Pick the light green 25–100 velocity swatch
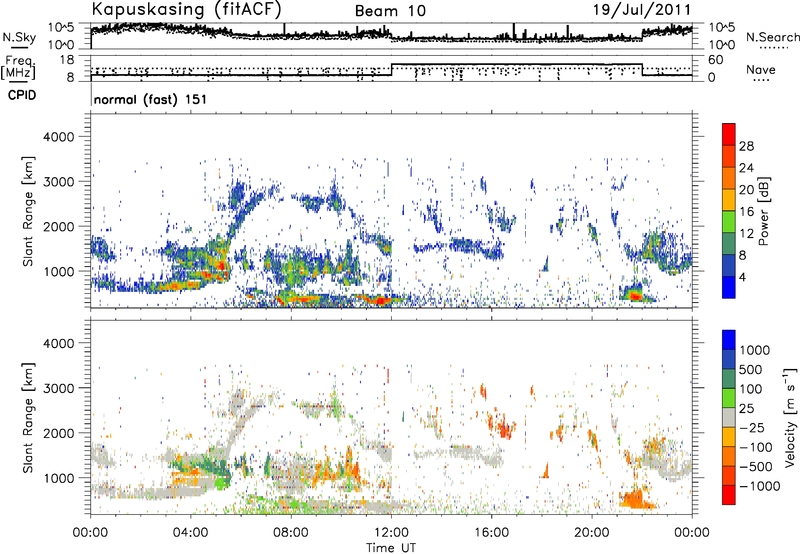The height and width of the screenshot is (554, 800). pos(729,398)
